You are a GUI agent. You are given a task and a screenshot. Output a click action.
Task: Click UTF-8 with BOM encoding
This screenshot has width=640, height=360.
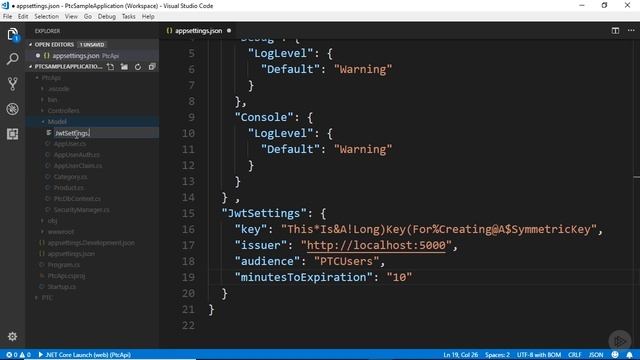(x=539, y=355)
